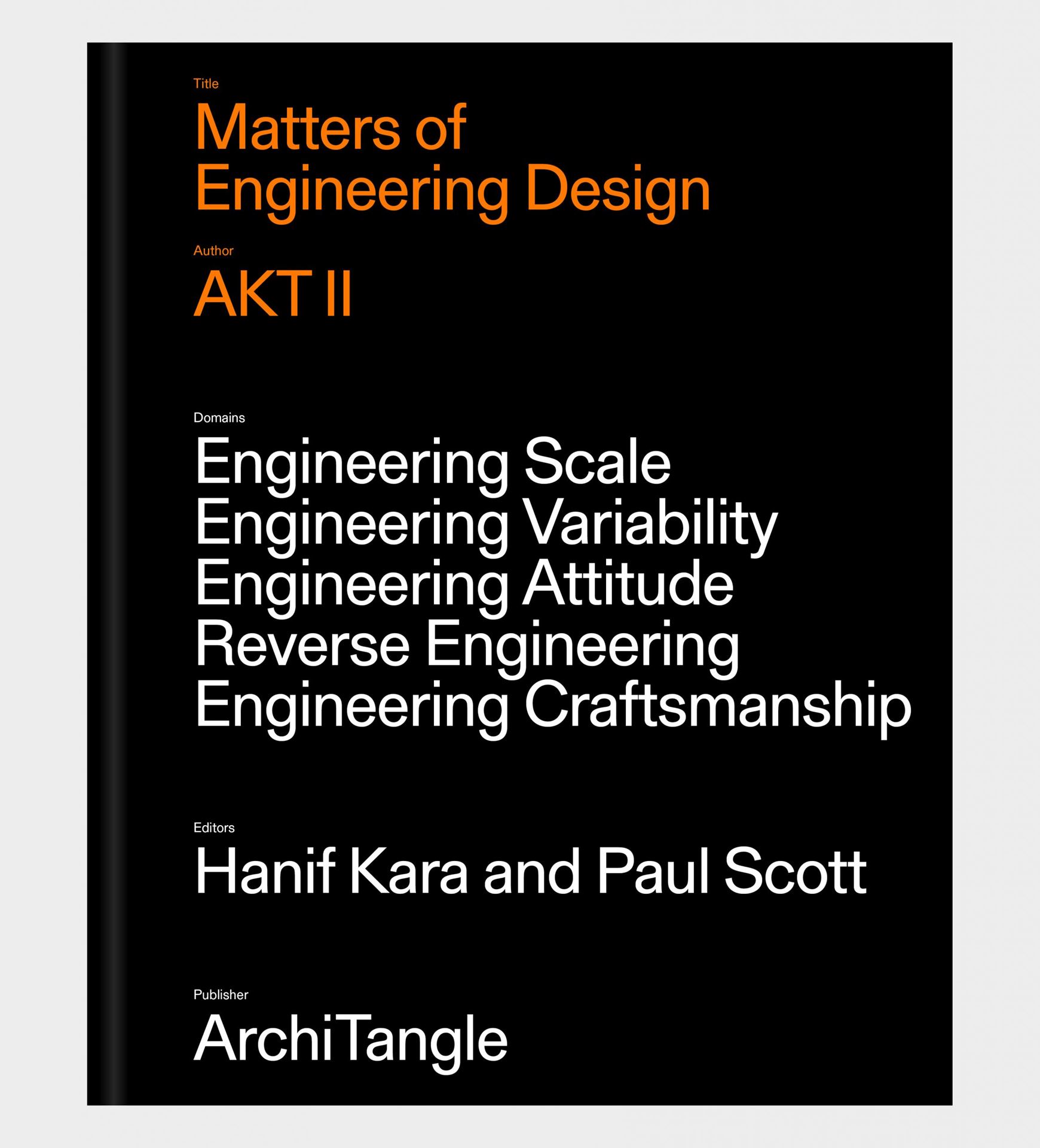
Task: Click the small orange "Title" label
Action: (206, 84)
